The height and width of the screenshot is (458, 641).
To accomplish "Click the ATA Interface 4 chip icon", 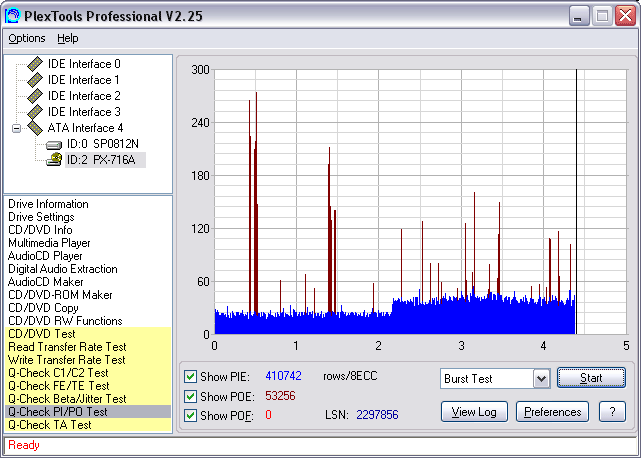I will [x=35, y=128].
